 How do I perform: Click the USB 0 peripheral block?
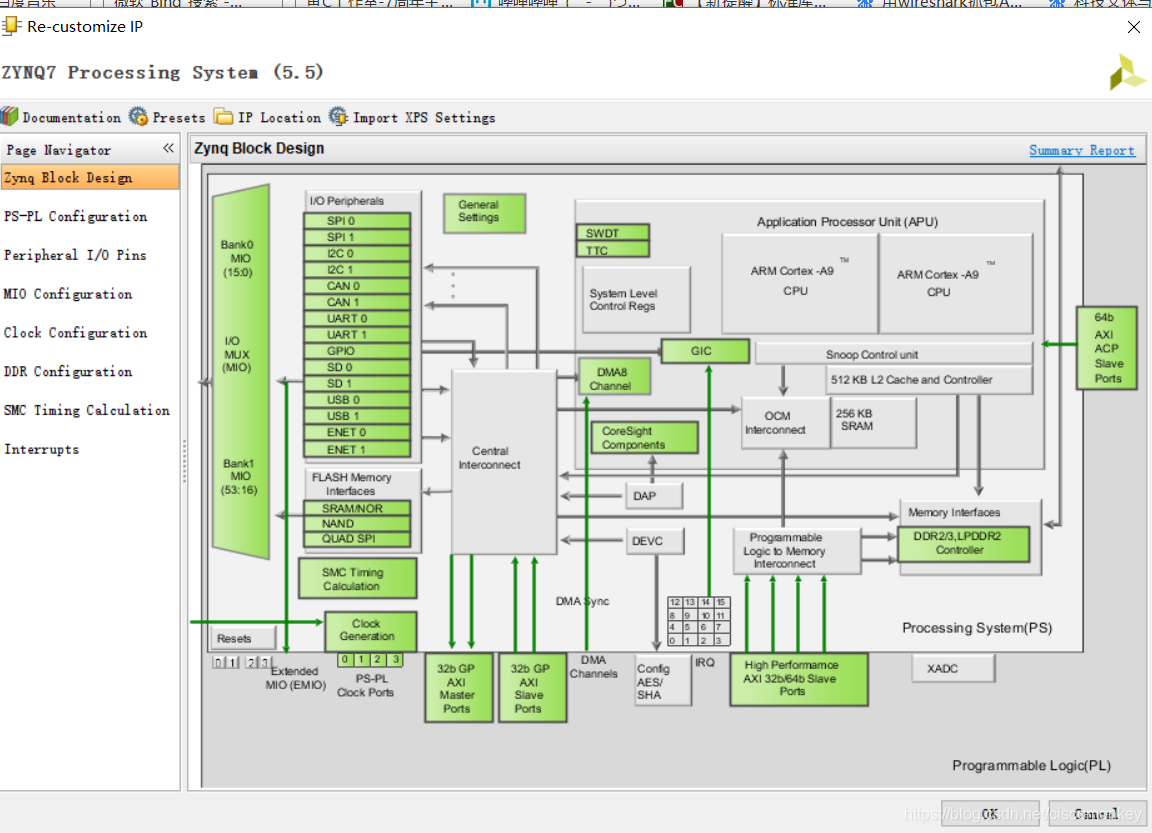point(357,400)
